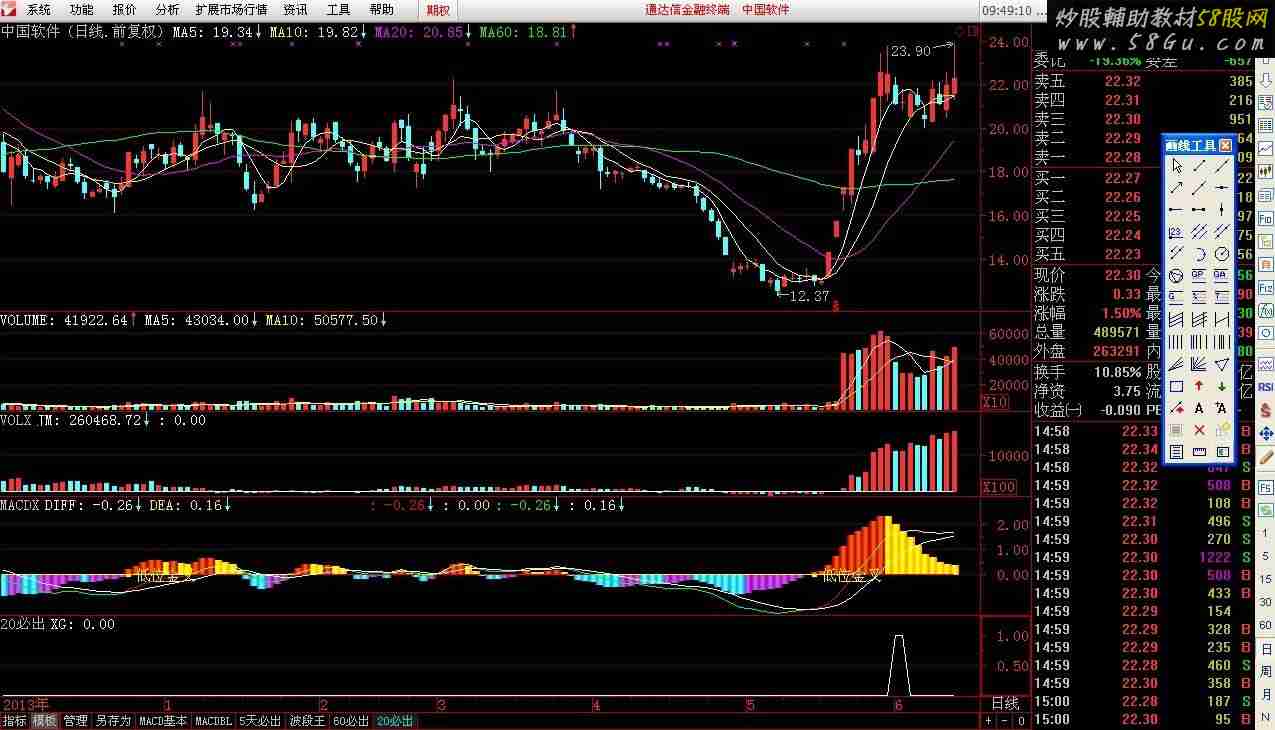
Task: Close the 画线工具 drawing tools panel
Action: (1225, 145)
